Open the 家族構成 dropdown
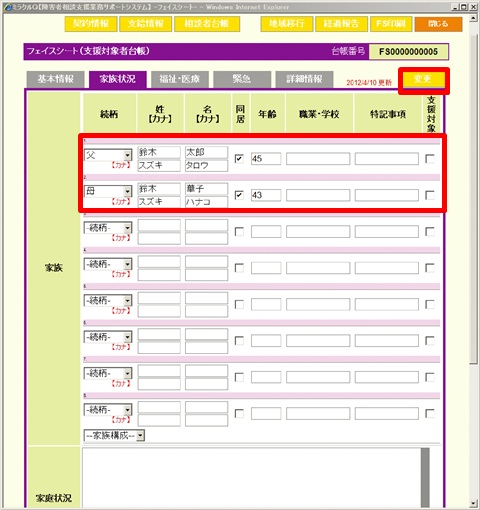This screenshot has width=480, height=510. point(114,435)
